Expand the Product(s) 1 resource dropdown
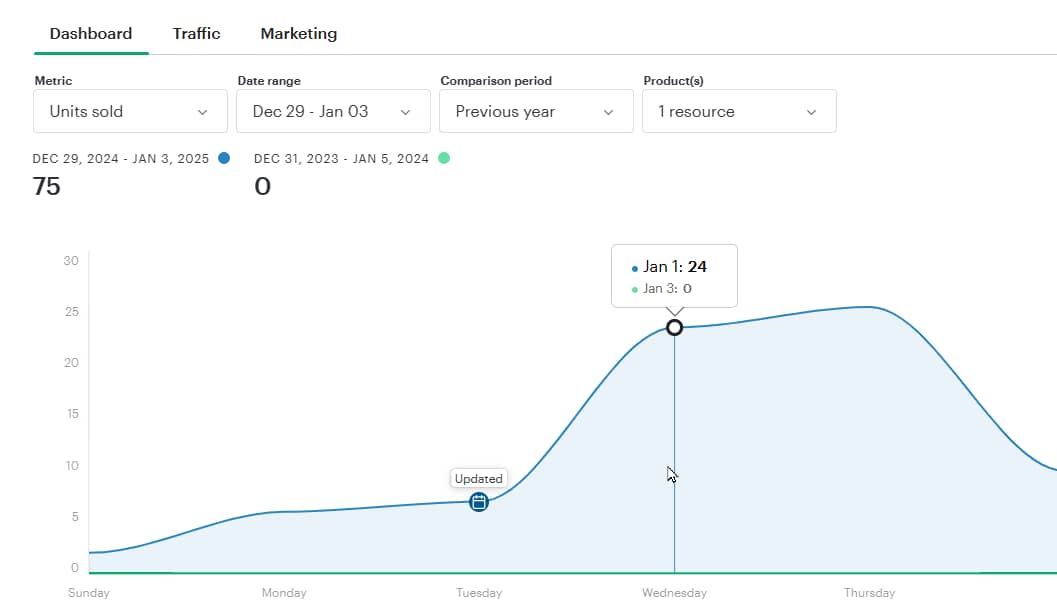 pos(739,111)
